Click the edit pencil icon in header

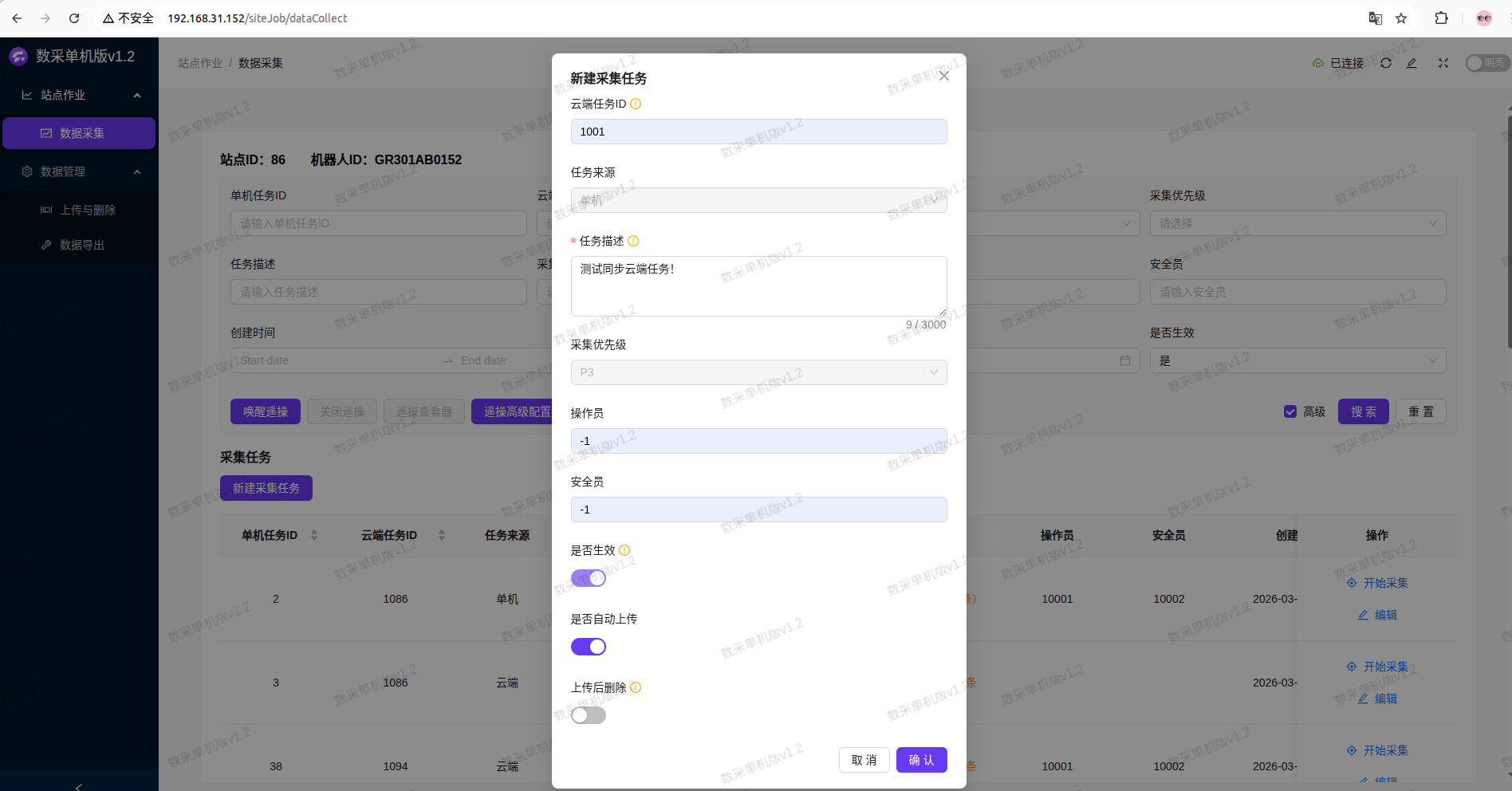pyautogui.click(x=1412, y=63)
